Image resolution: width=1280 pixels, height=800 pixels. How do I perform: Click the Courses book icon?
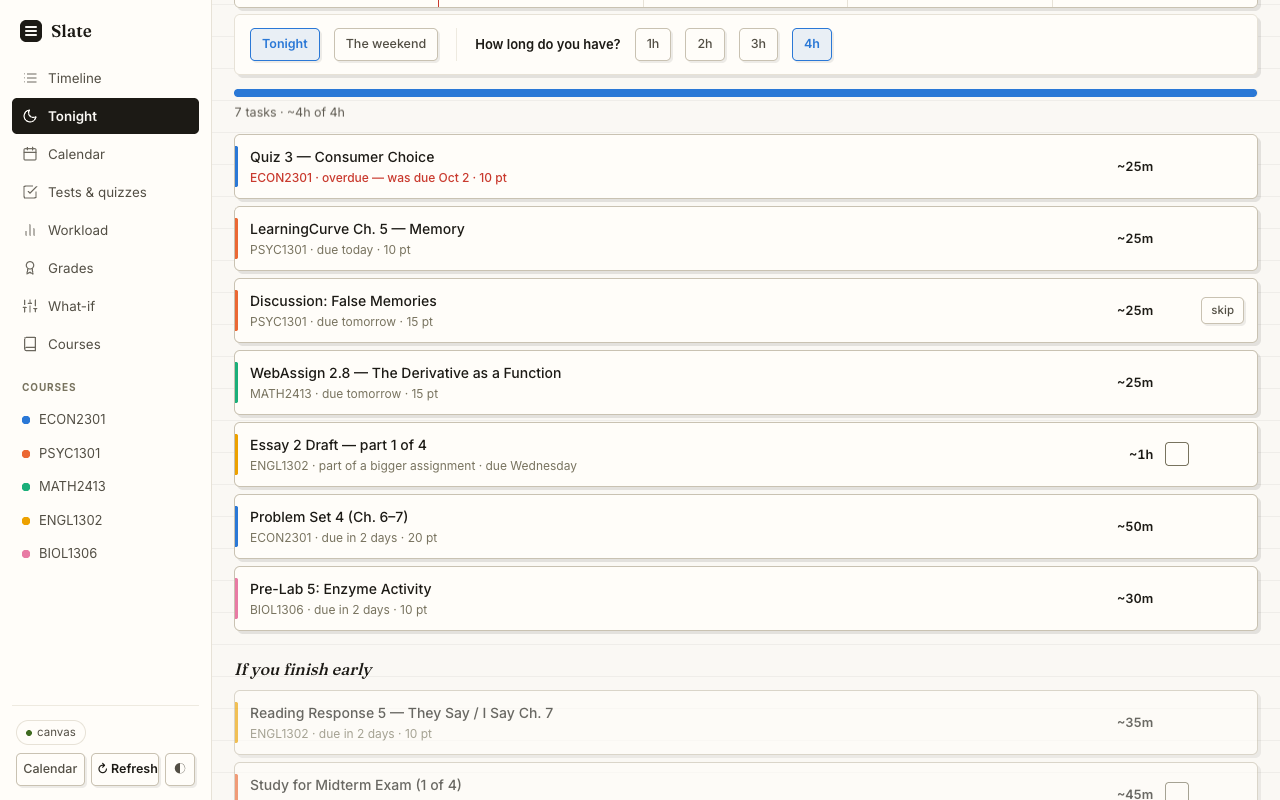(x=30, y=344)
